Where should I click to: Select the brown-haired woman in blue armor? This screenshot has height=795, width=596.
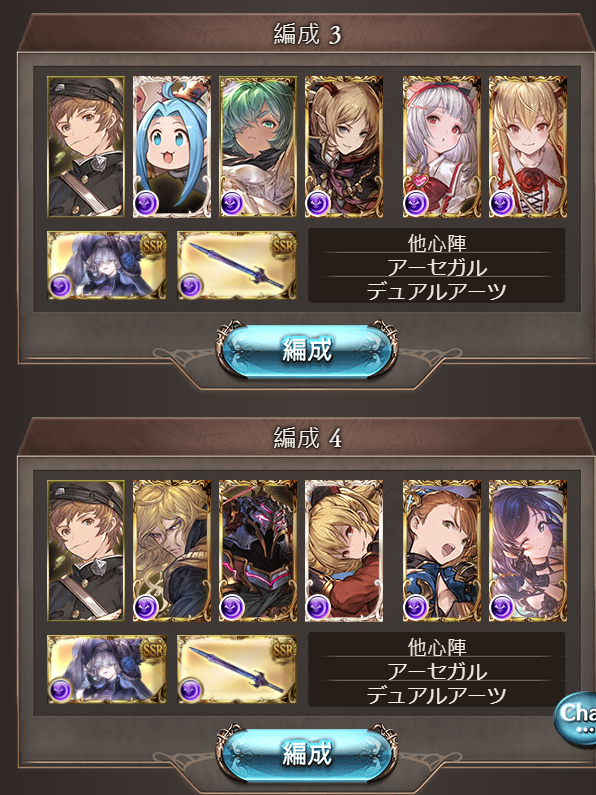[x=442, y=551]
